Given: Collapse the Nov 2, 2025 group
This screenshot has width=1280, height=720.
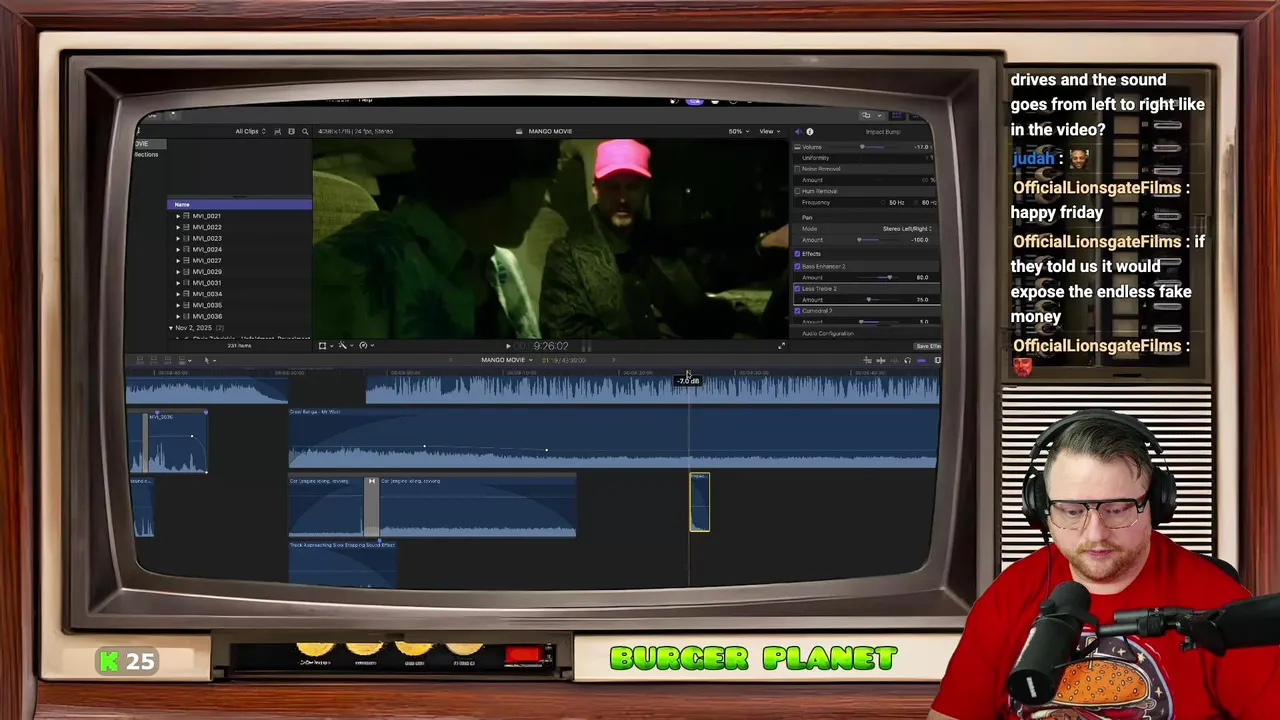Looking at the screenshot, I should pos(171,328).
